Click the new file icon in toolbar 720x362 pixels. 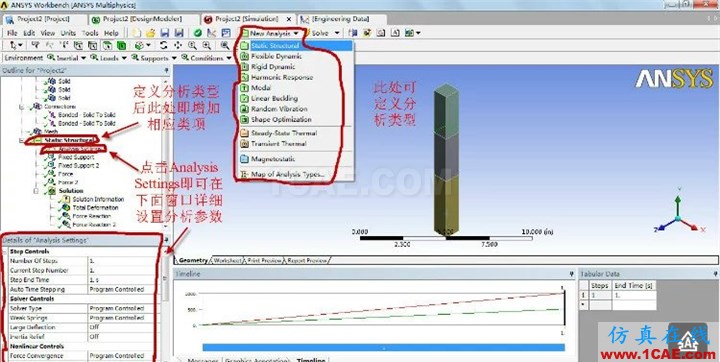pos(136,33)
